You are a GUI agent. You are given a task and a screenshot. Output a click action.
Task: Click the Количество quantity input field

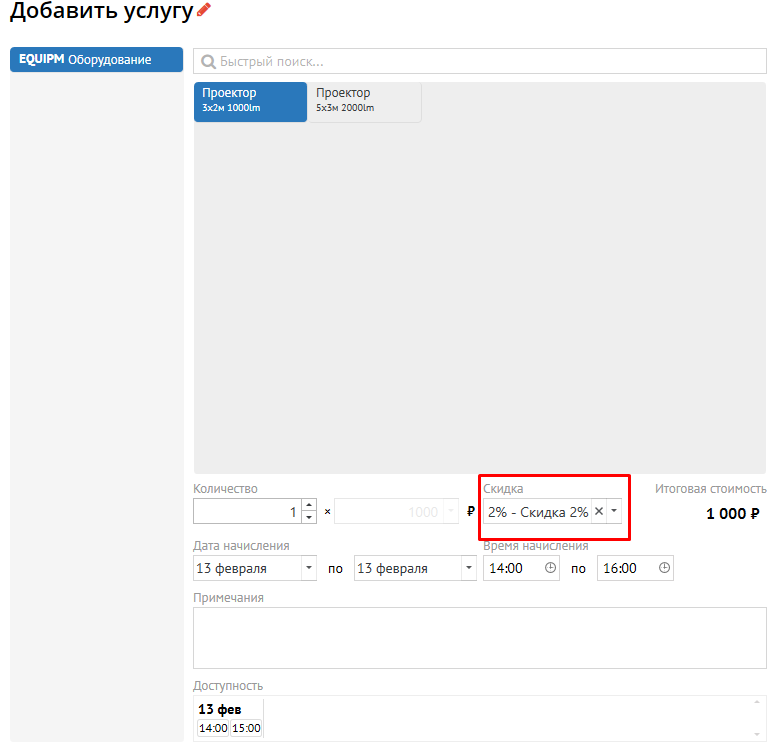tap(247, 511)
